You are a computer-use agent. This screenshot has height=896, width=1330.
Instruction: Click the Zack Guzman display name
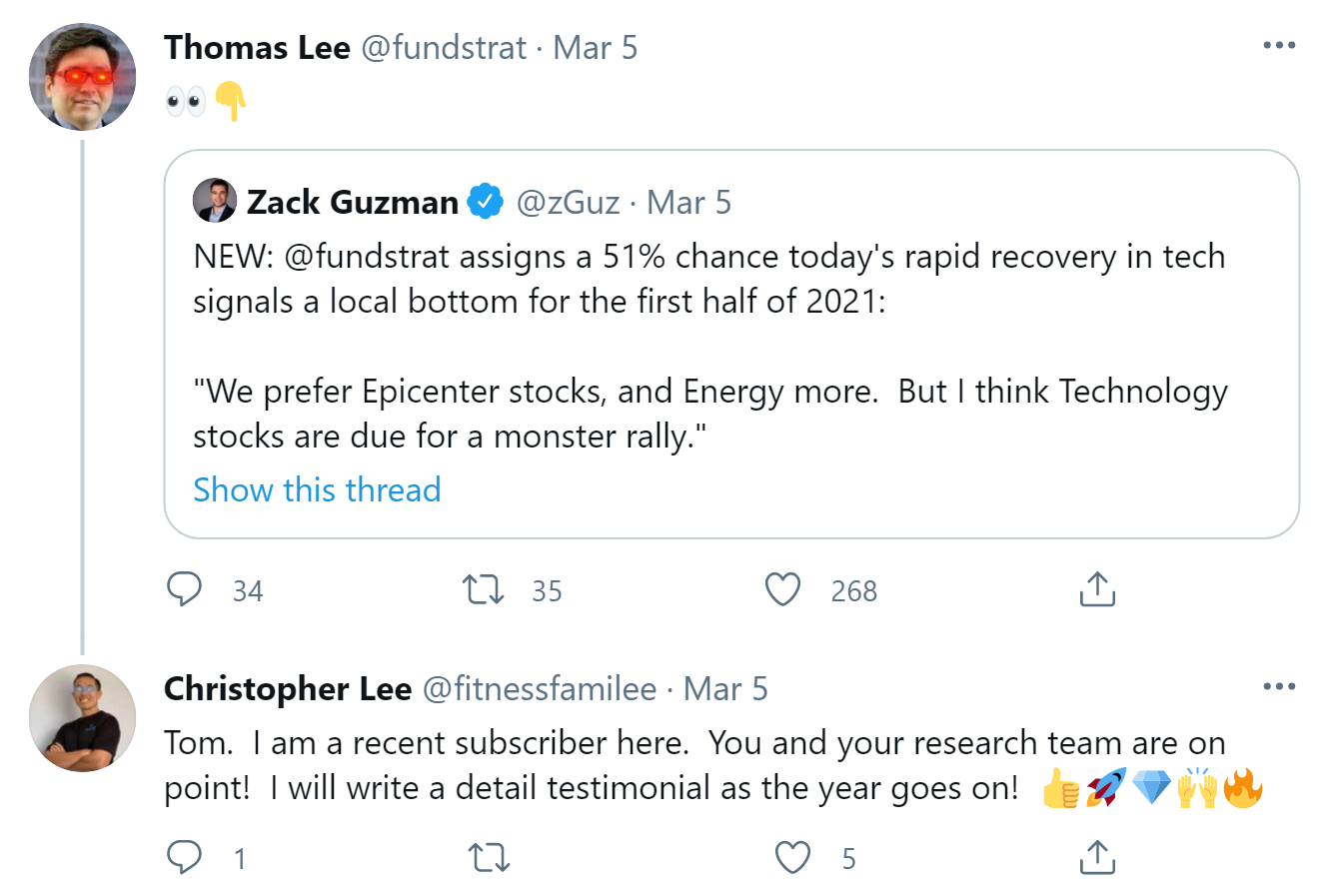(352, 203)
